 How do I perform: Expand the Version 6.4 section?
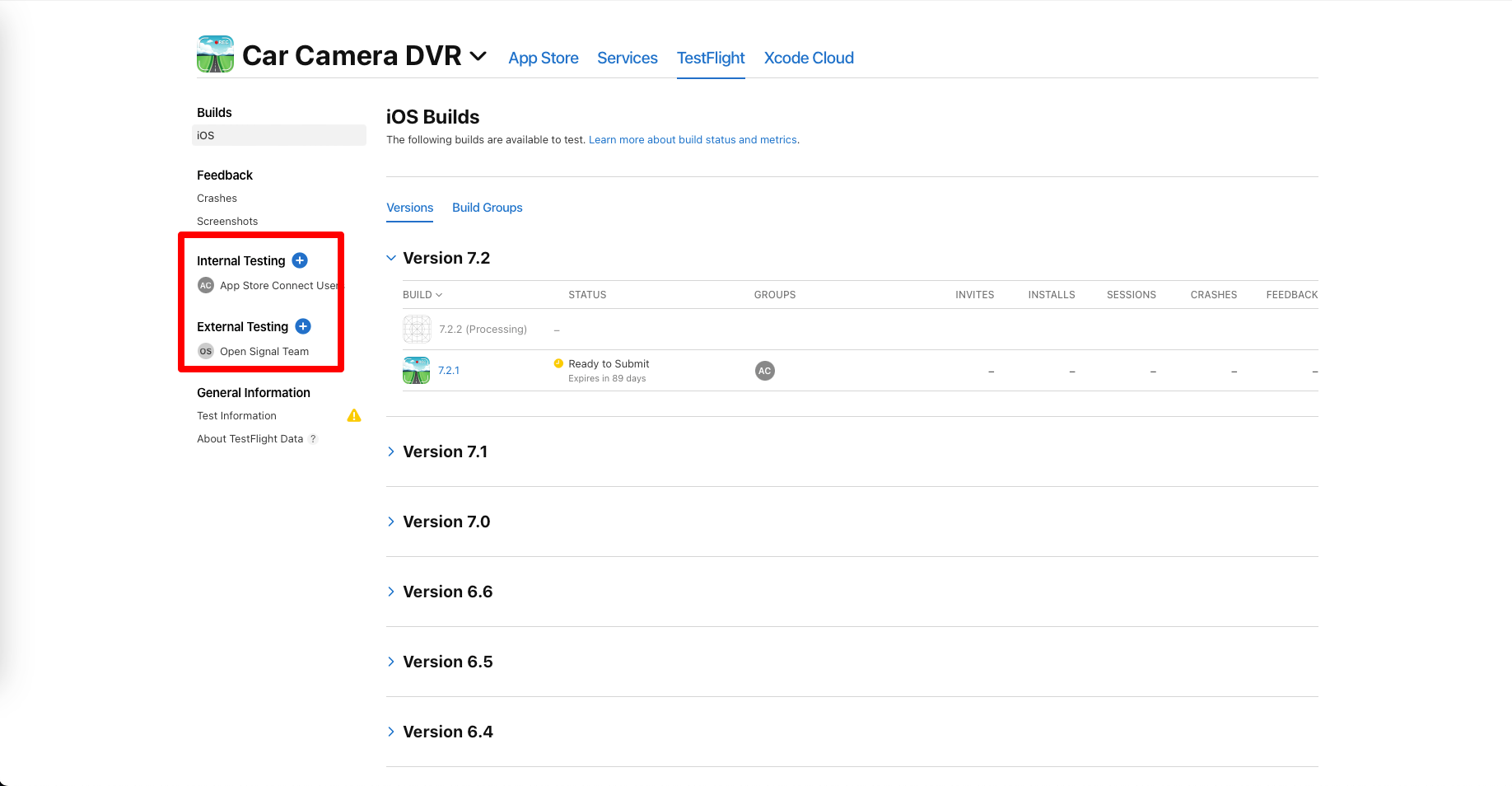pos(391,732)
